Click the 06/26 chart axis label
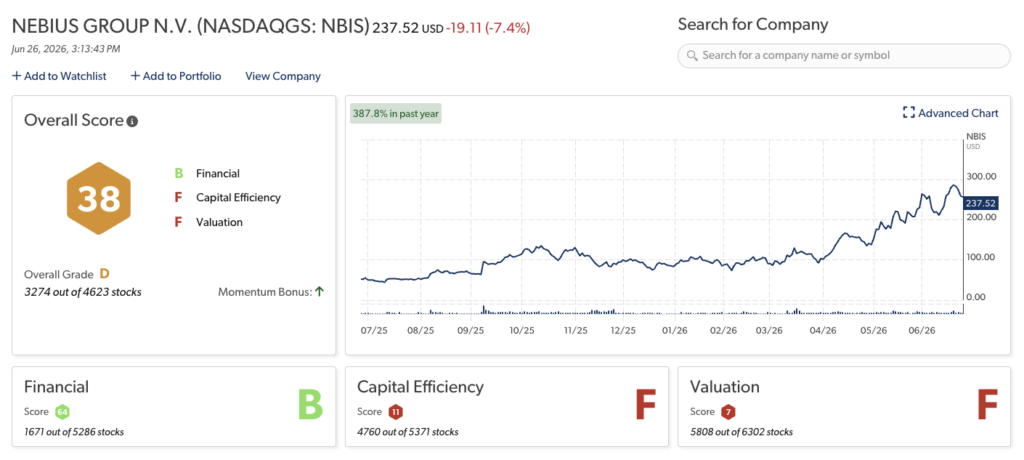Image resolution: width=1024 pixels, height=460 pixels. point(922,331)
